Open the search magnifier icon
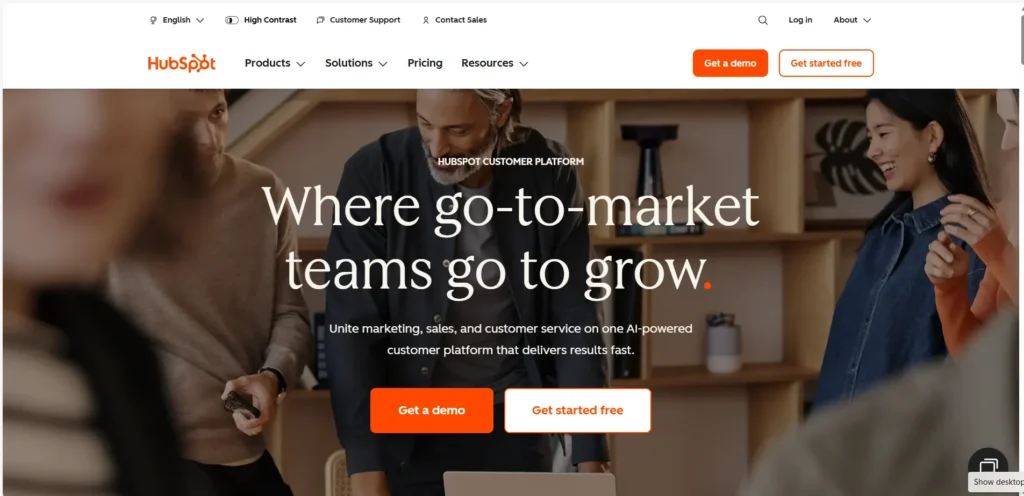The width and height of the screenshot is (1024, 496). point(763,20)
